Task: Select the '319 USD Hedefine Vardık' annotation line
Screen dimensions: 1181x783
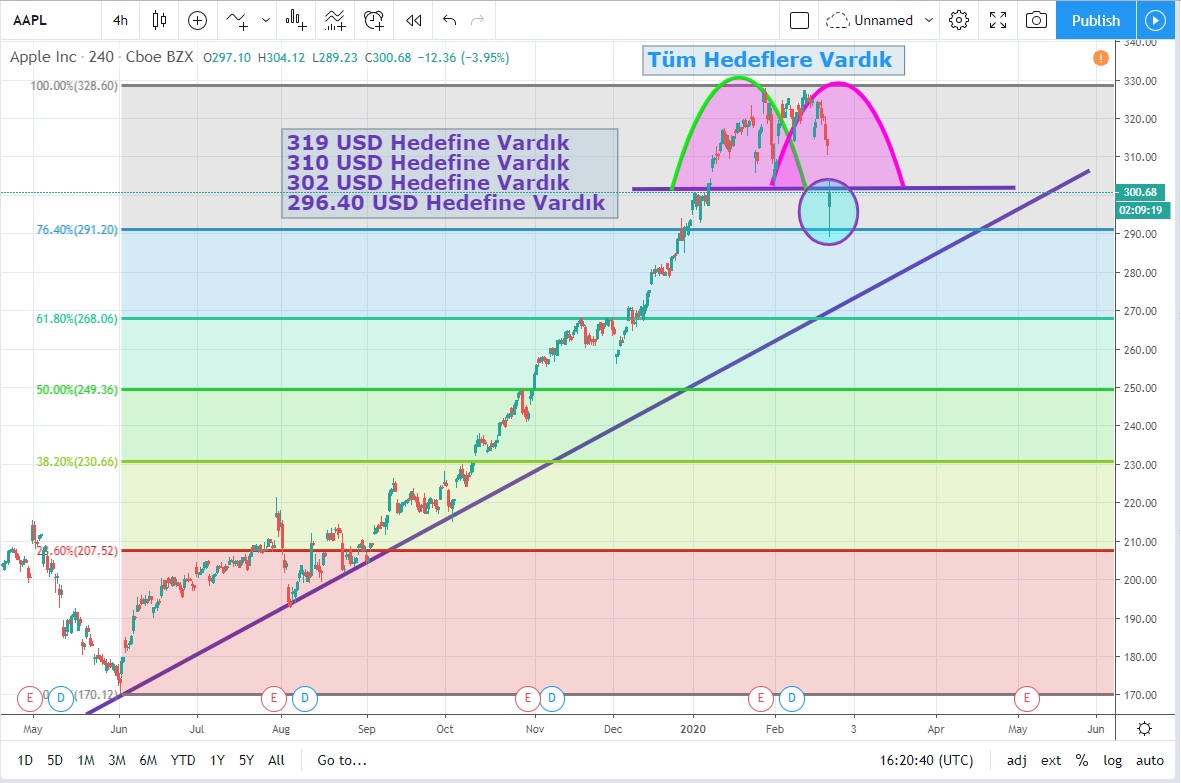Action: [428, 142]
